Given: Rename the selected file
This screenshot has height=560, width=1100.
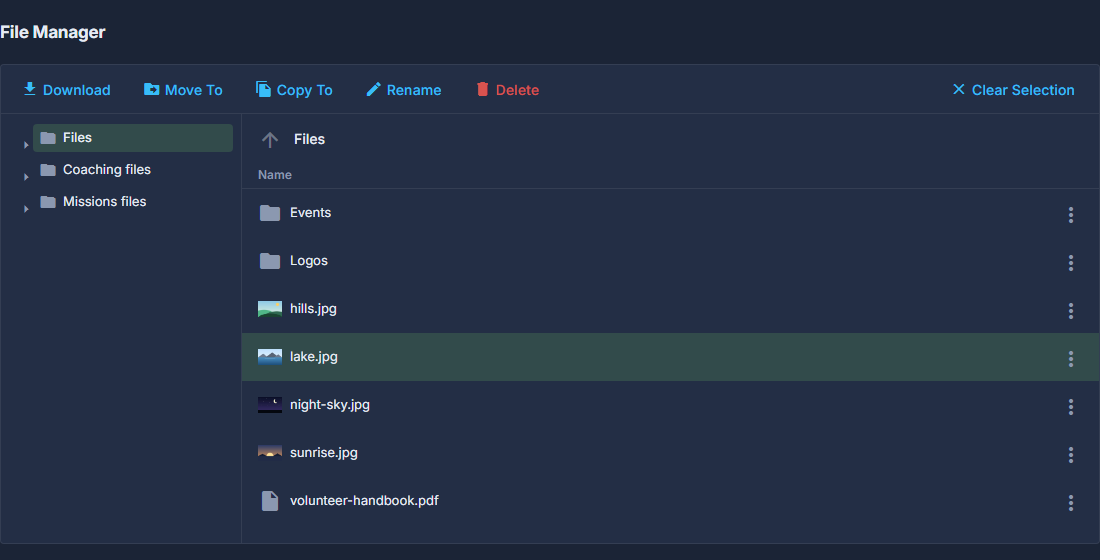Looking at the screenshot, I should [403, 90].
